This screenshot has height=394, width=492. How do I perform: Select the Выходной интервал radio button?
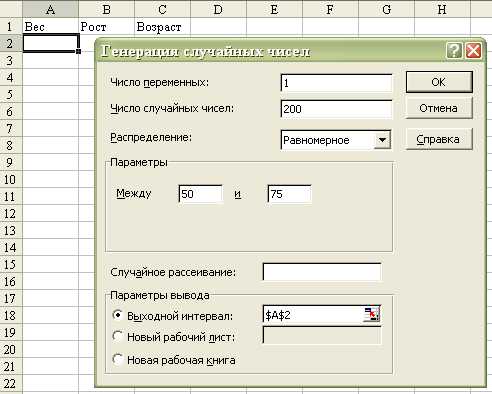click(118, 315)
